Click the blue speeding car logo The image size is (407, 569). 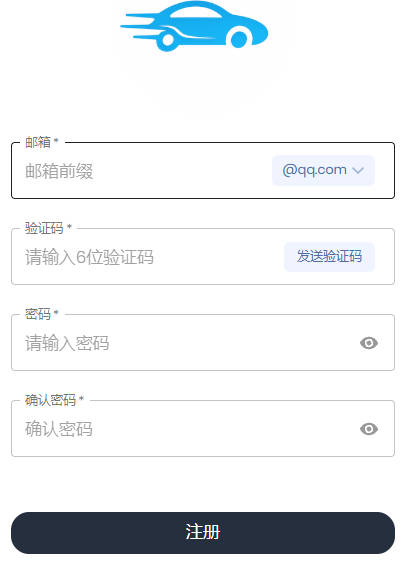194,26
